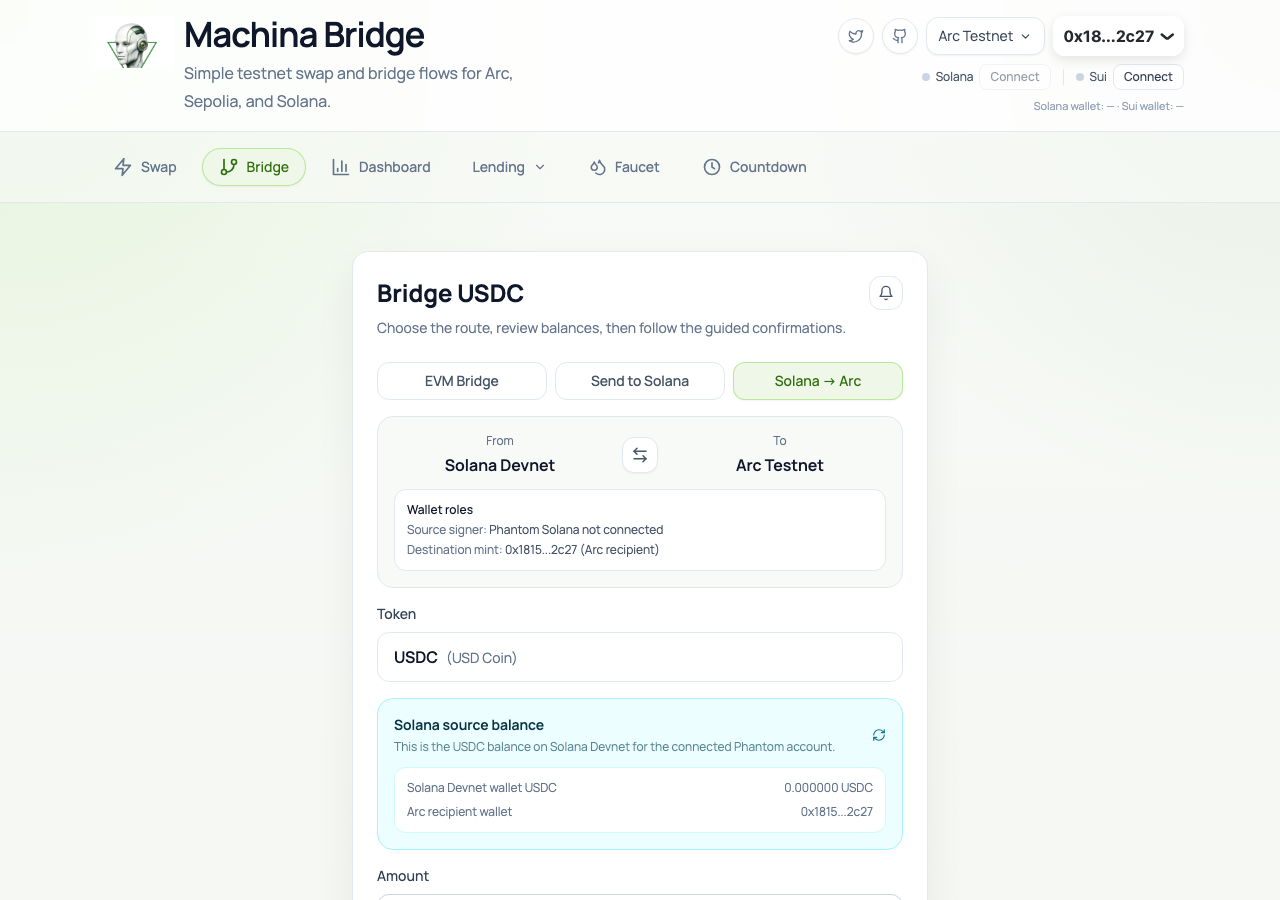Screen dimensions: 1280x900
Task: Open the Faucet page
Action: [x=625, y=167]
